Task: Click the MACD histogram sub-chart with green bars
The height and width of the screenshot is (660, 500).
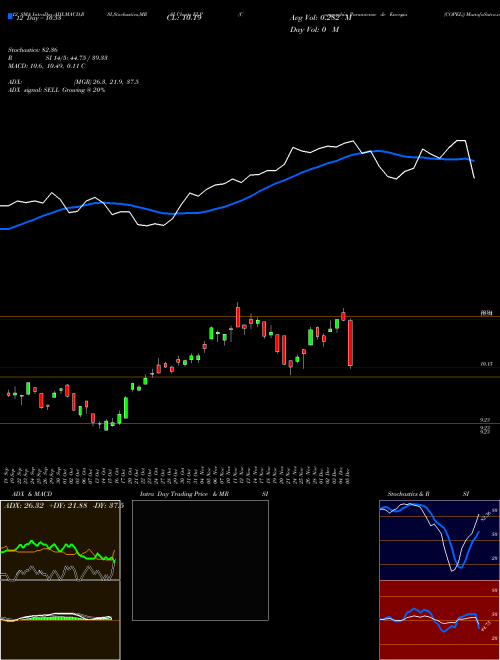Action: click(x=60, y=620)
